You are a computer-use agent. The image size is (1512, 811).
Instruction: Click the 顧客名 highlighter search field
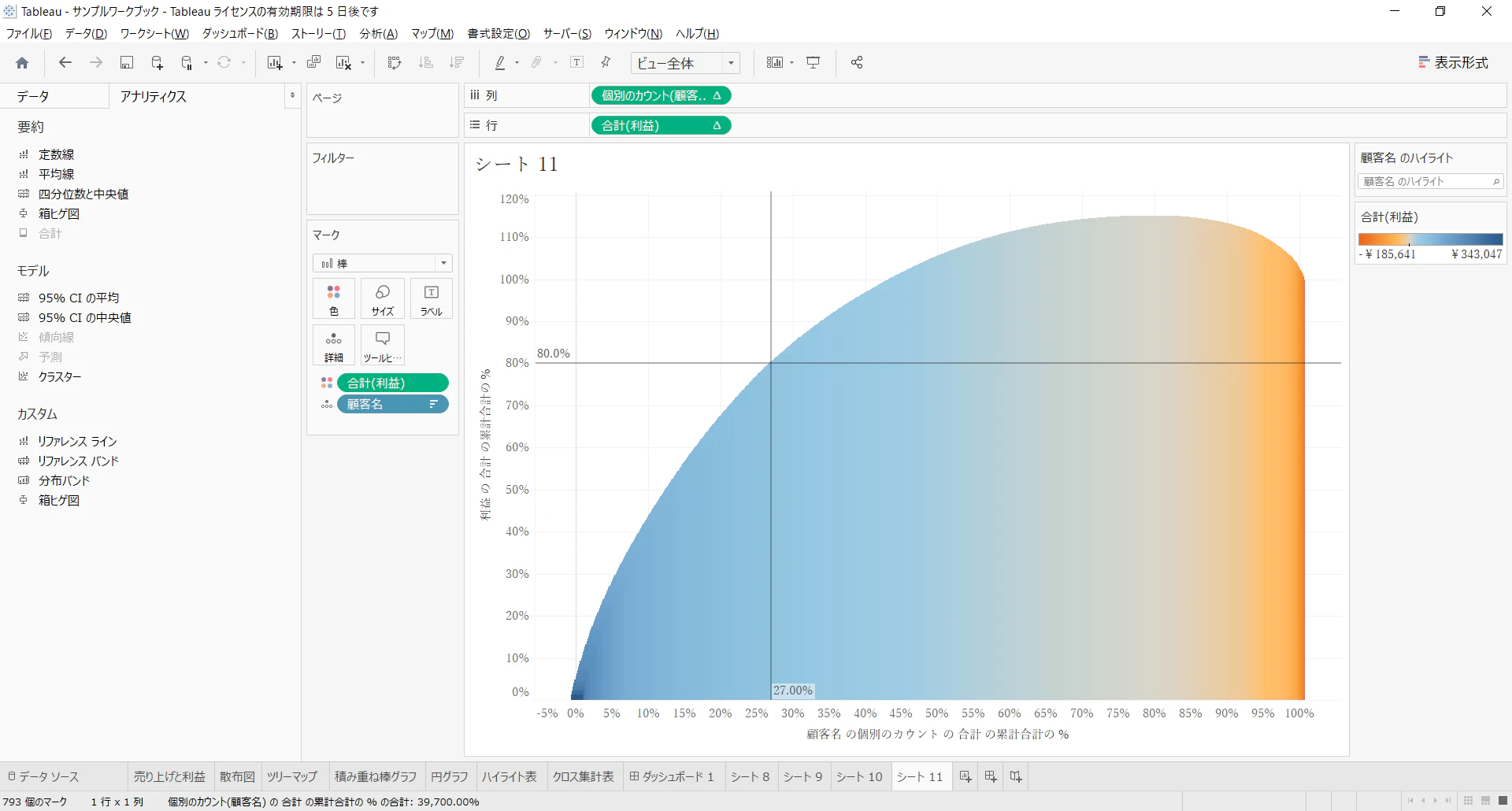[1430, 181]
